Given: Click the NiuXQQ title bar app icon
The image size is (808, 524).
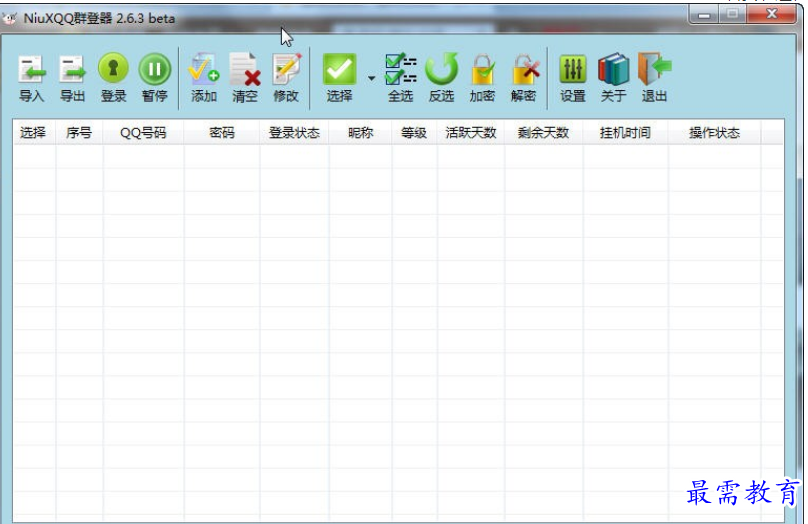Looking at the screenshot, I should (10, 19).
